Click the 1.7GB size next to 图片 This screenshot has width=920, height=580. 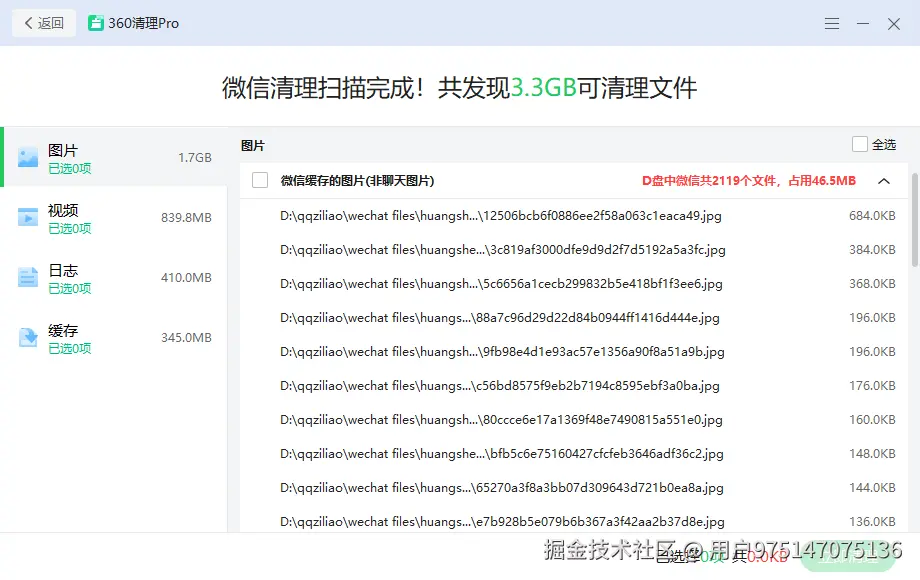pyautogui.click(x=195, y=158)
